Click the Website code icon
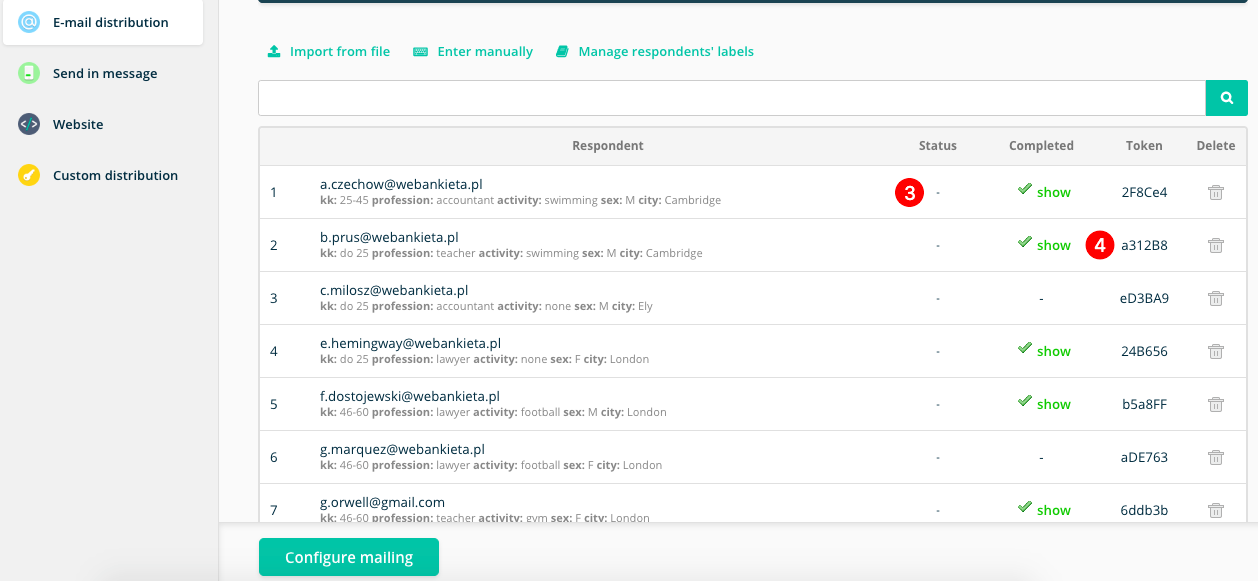1258x581 pixels. click(x=29, y=124)
